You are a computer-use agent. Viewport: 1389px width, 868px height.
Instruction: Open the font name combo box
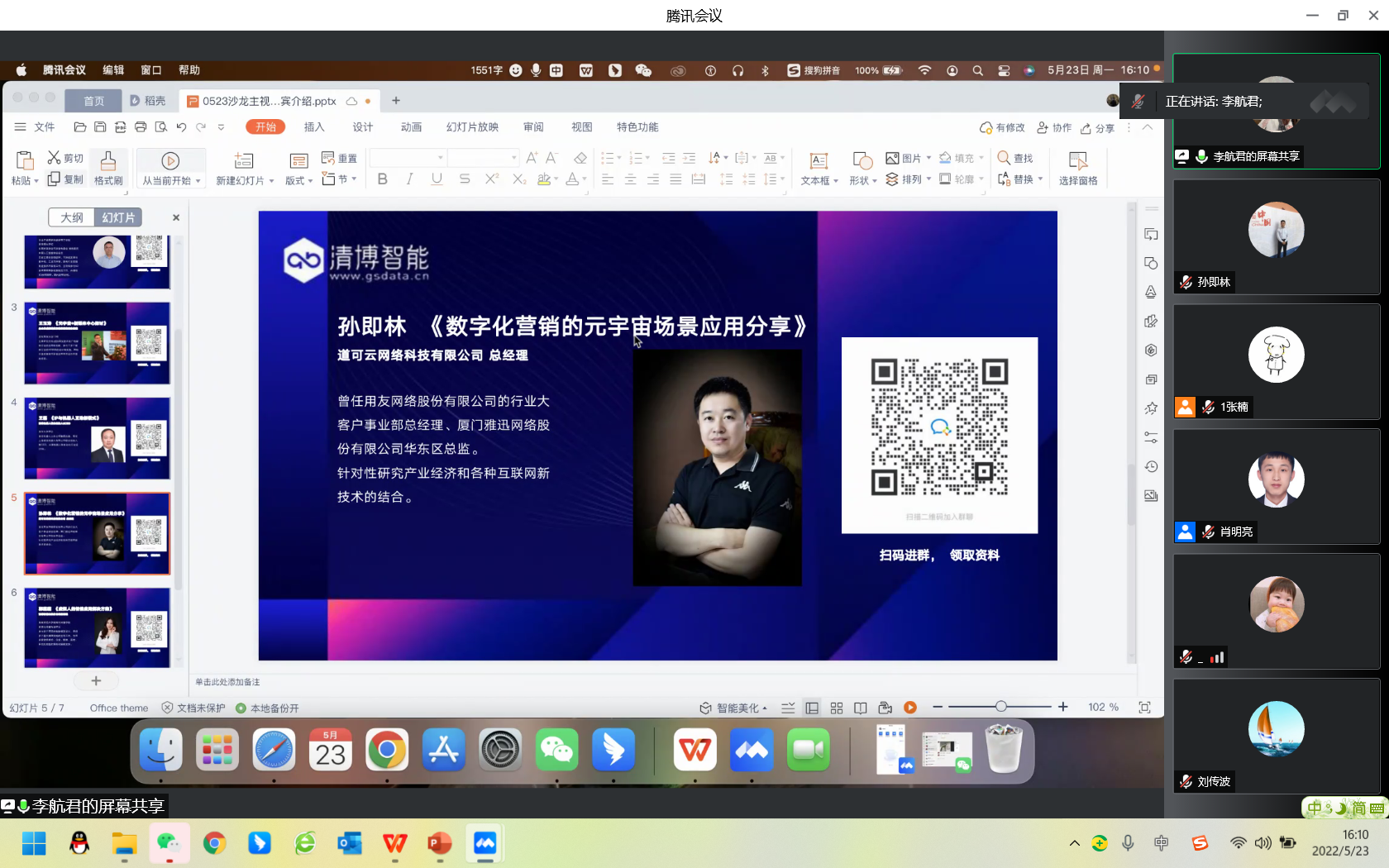(407, 157)
